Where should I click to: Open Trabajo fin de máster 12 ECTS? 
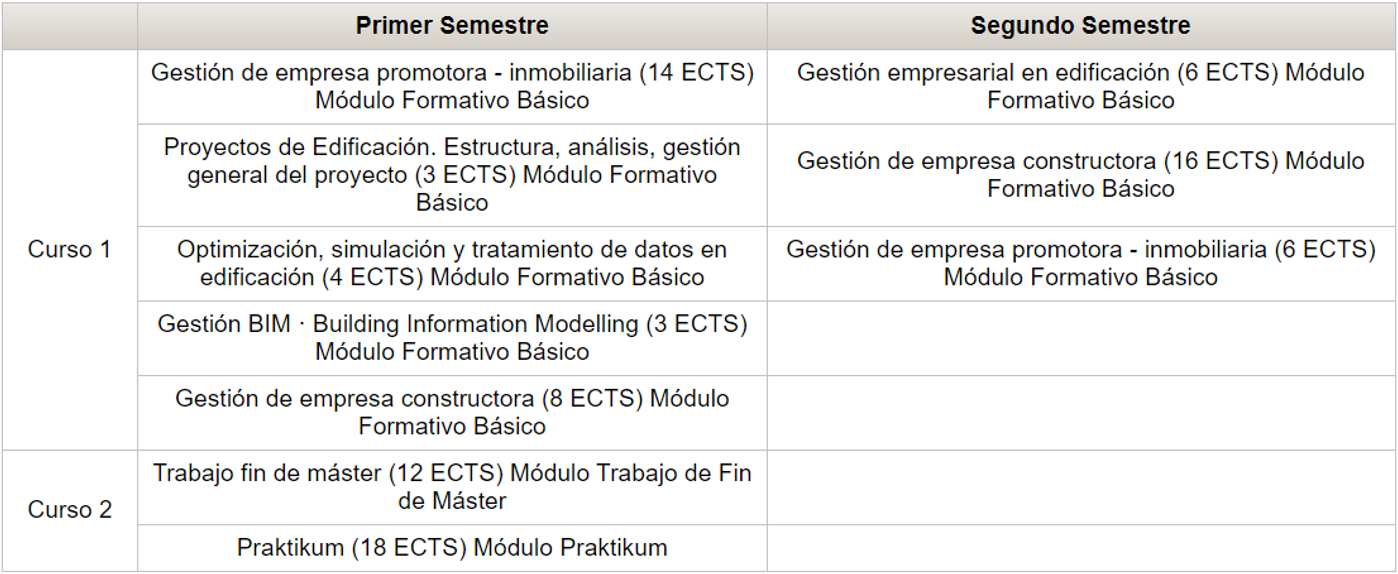452,487
